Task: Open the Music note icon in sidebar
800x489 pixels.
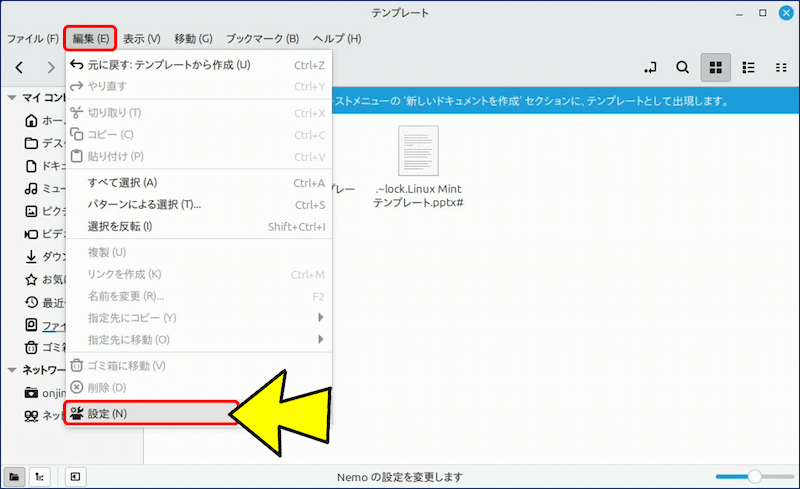Action: [31, 188]
